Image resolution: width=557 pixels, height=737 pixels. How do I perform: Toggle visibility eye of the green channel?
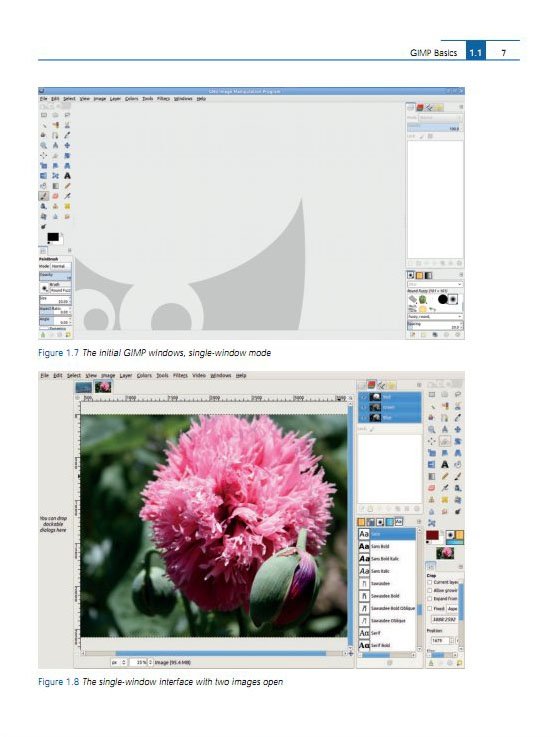pyautogui.click(x=363, y=407)
